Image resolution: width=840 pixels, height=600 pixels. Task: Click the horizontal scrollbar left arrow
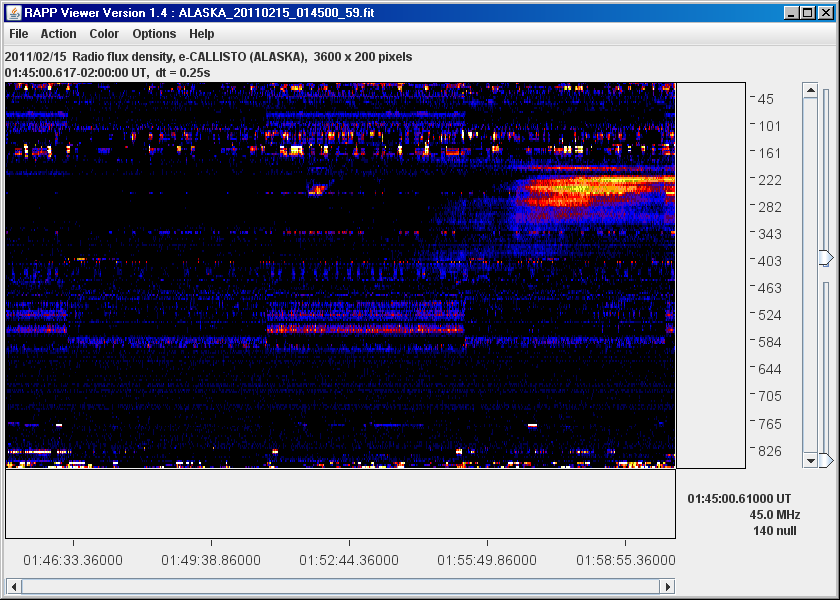pos(14,586)
